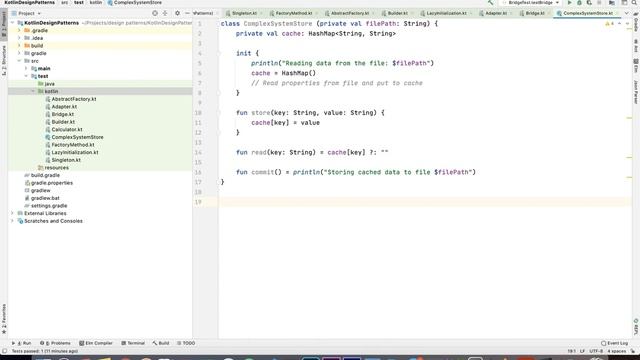Place cursor on empty editor line 19

click(424, 202)
